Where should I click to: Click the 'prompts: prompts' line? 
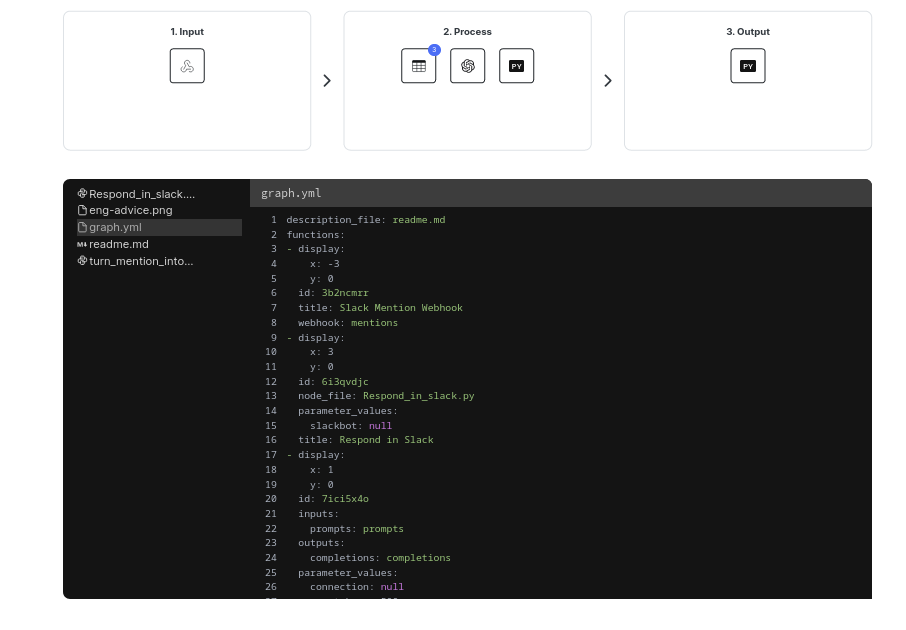point(357,529)
